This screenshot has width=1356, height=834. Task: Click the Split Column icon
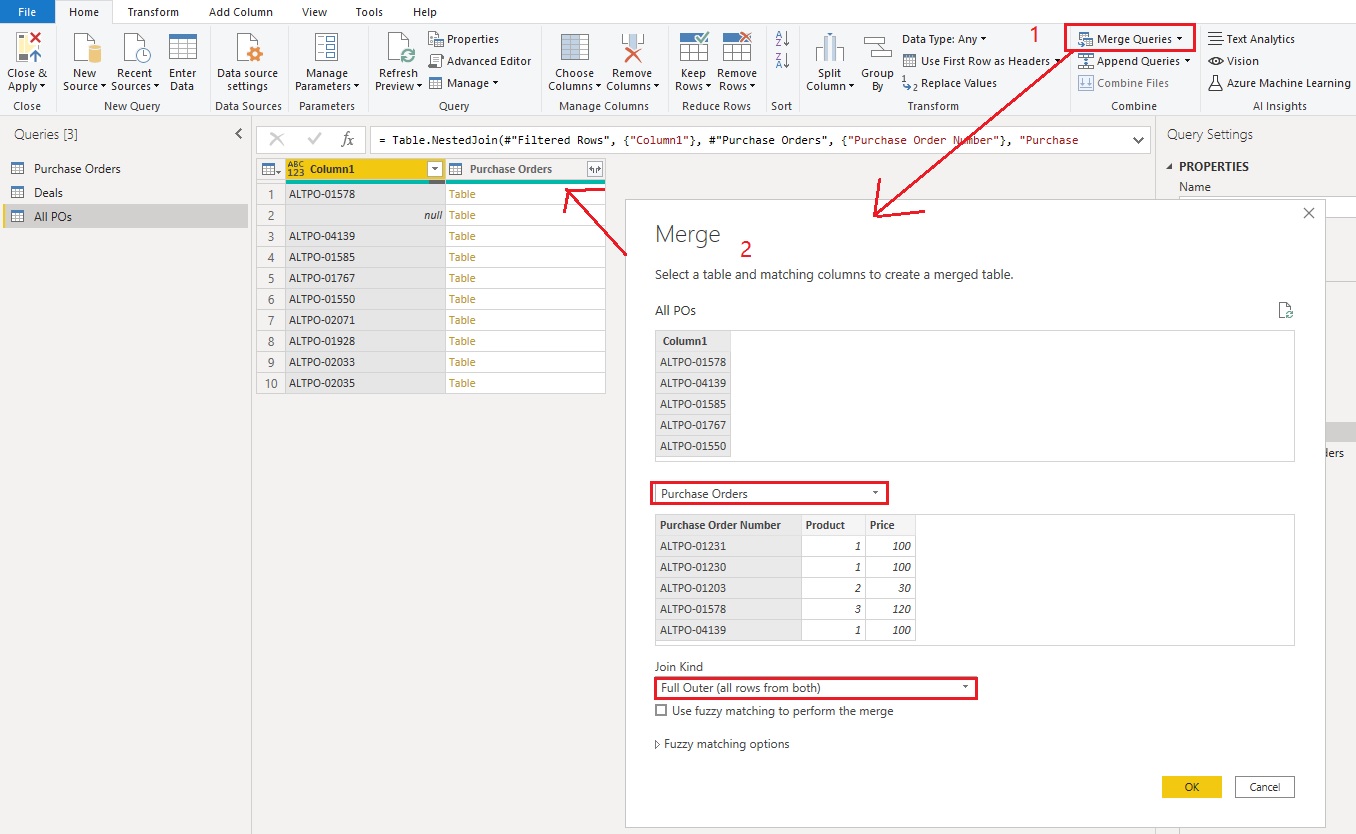(x=829, y=48)
